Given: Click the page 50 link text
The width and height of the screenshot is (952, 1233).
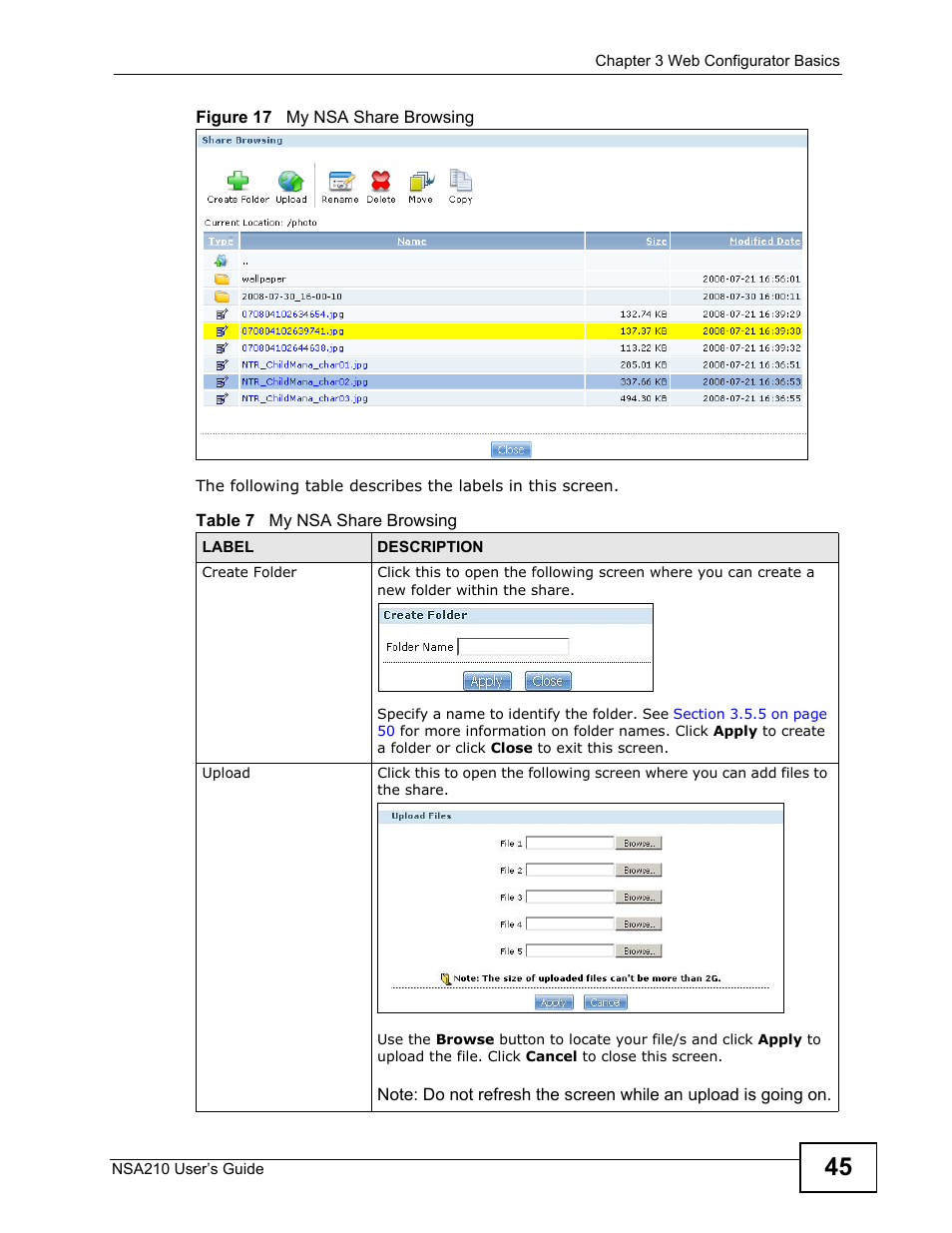Looking at the screenshot, I should tap(386, 731).
